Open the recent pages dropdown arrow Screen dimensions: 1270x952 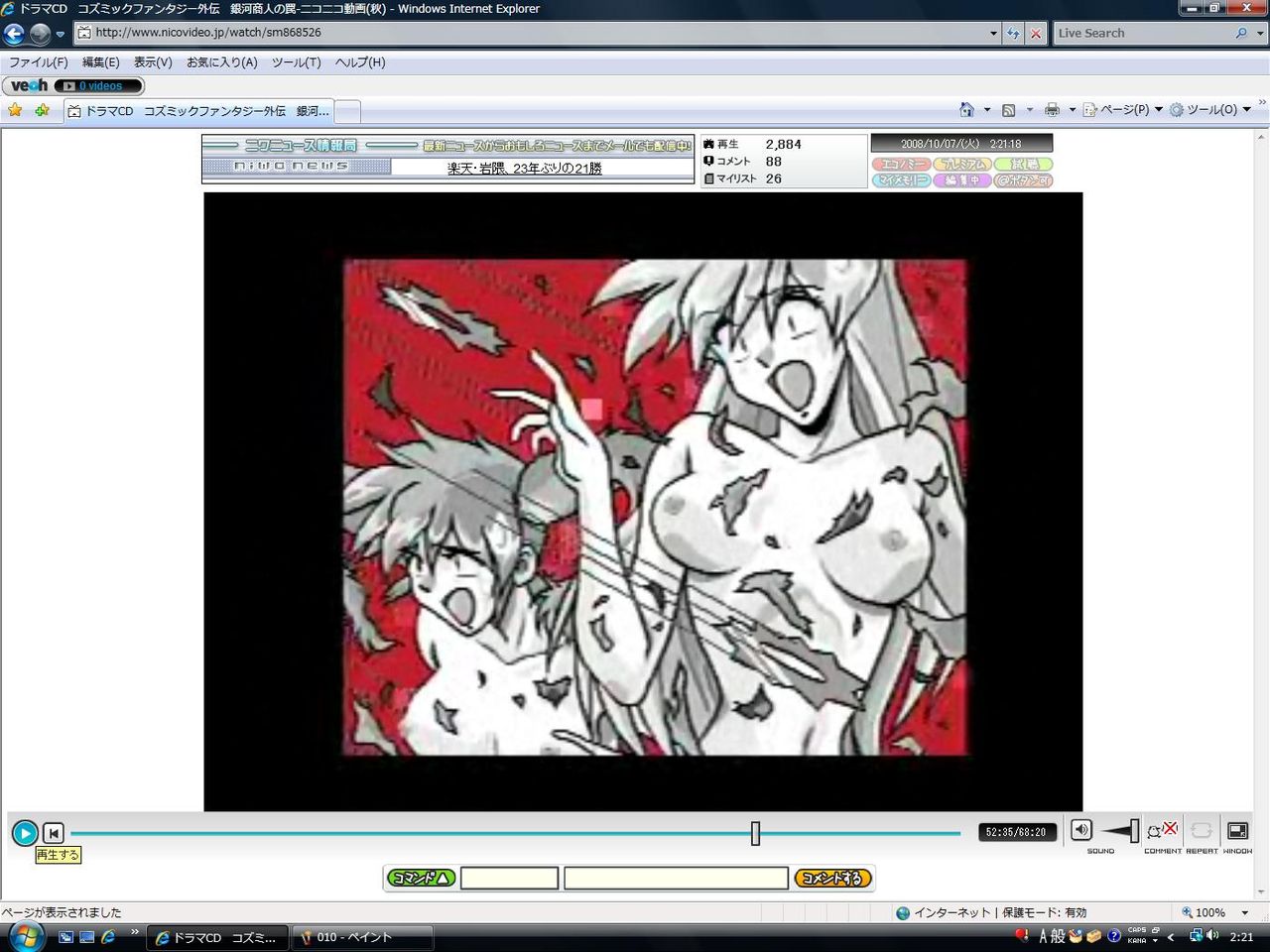[x=61, y=34]
